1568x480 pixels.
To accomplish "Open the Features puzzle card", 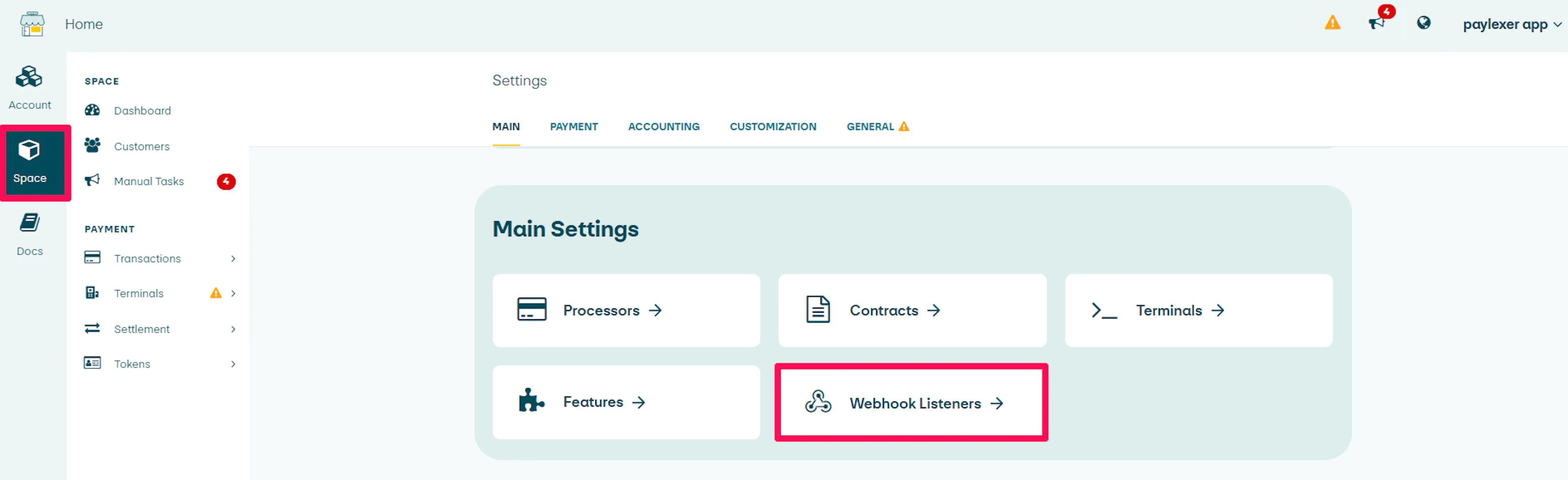I will [626, 402].
